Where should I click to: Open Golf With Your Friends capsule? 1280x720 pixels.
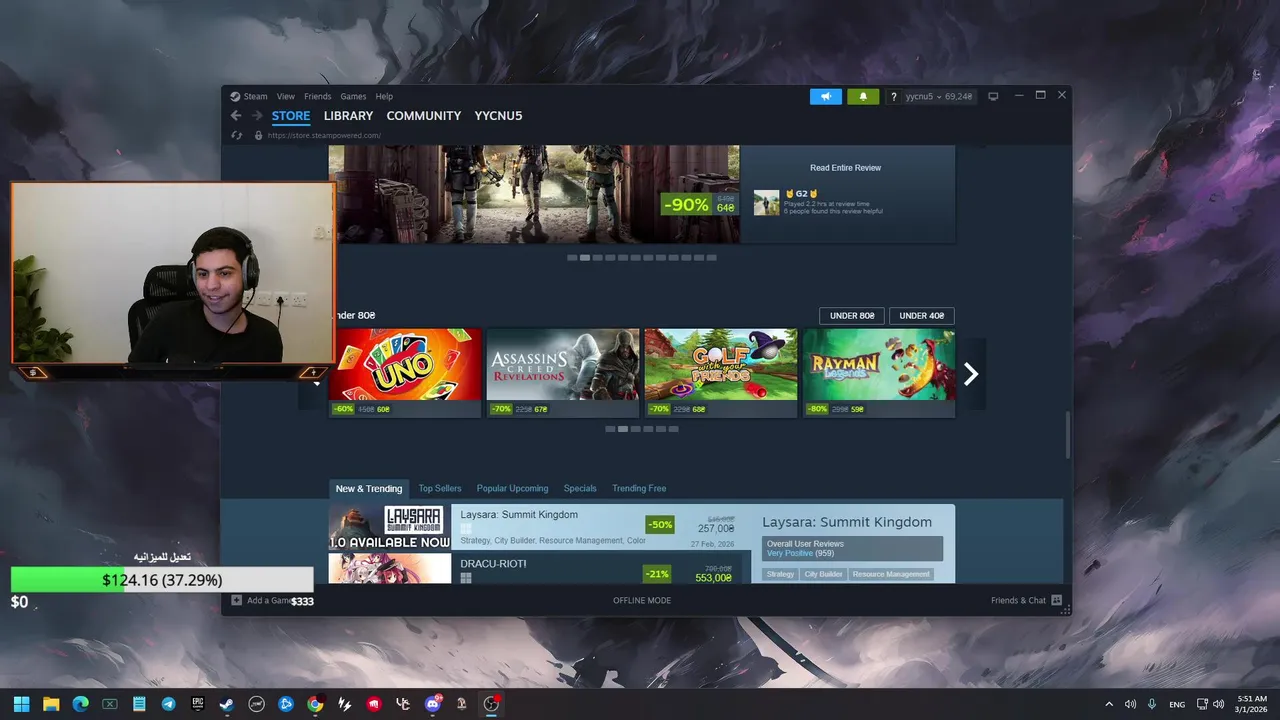[x=721, y=373]
